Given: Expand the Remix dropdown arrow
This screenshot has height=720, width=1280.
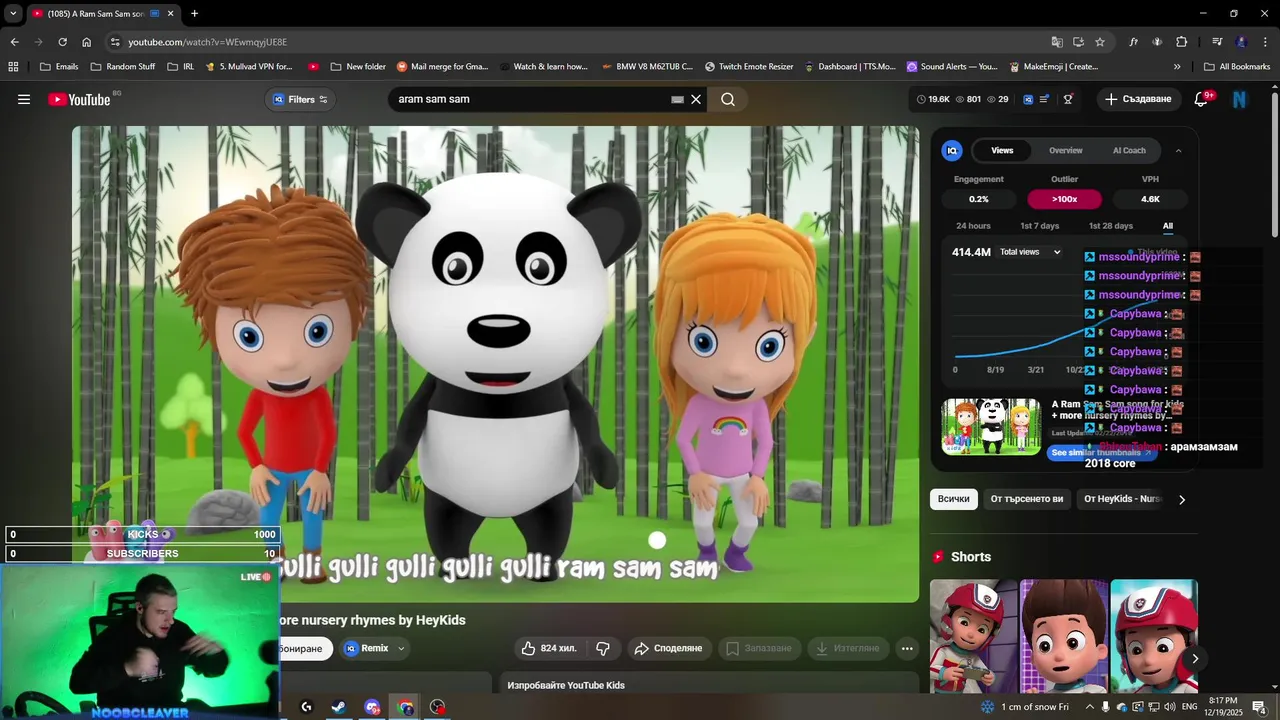Looking at the screenshot, I should pos(401,648).
